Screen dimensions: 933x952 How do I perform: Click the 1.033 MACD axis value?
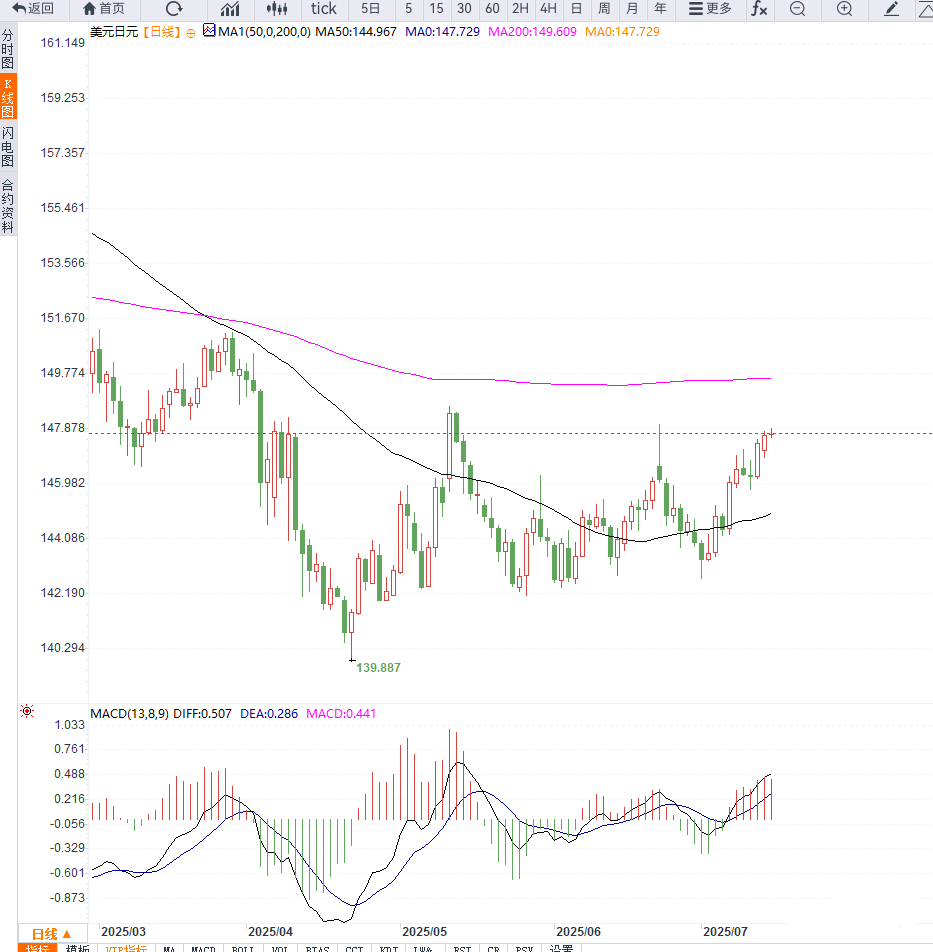coord(70,724)
